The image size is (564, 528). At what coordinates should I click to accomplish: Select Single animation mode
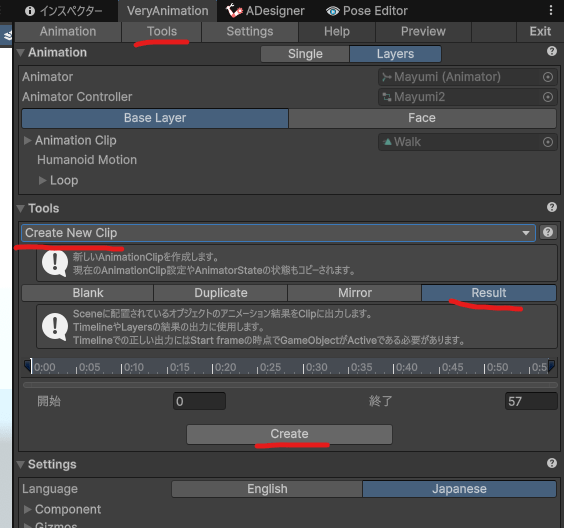tap(305, 54)
